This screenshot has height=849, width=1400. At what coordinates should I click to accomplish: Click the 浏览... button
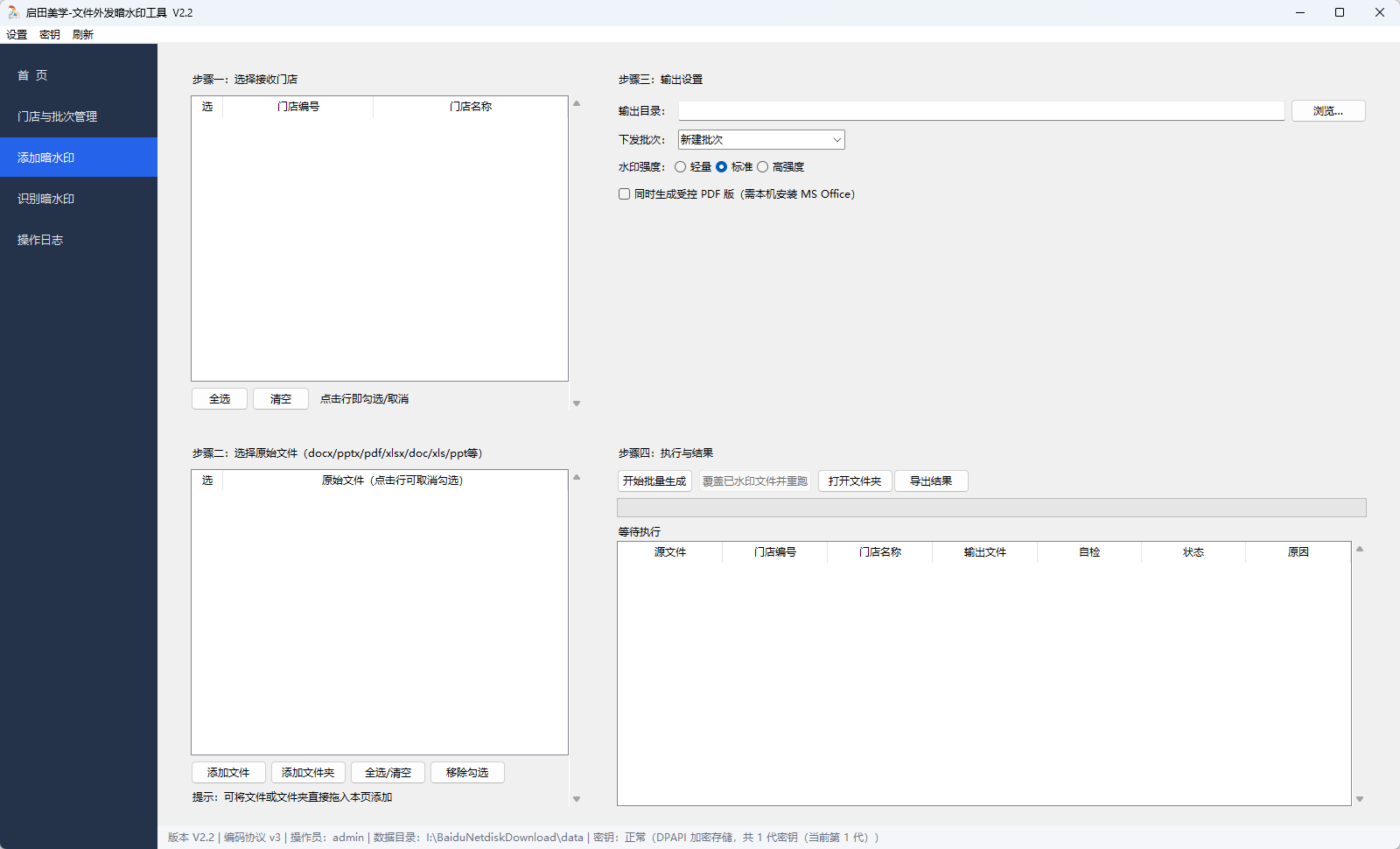(x=1328, y=111)
